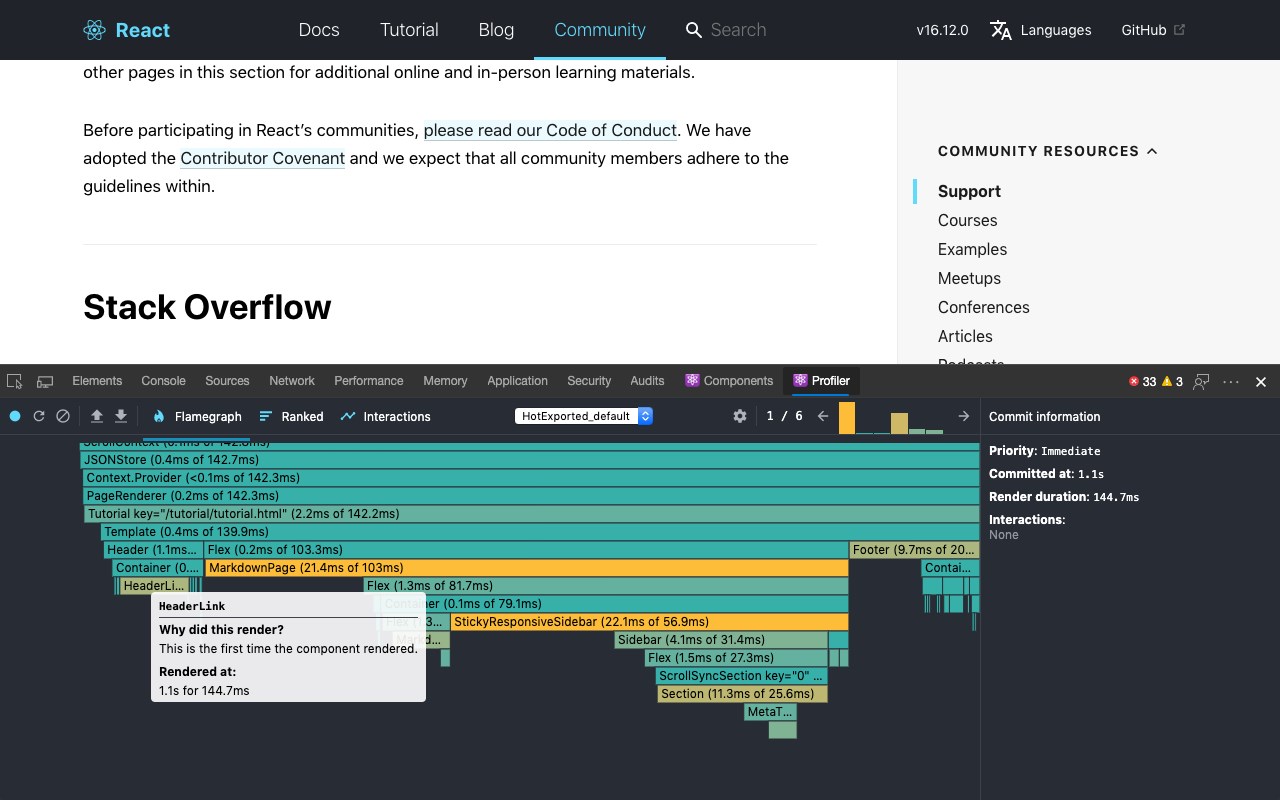The width and height of the screenshot is (1280, 800).
Task: Select the Footer flamegraph bar
Action: [x=914, y=550]
